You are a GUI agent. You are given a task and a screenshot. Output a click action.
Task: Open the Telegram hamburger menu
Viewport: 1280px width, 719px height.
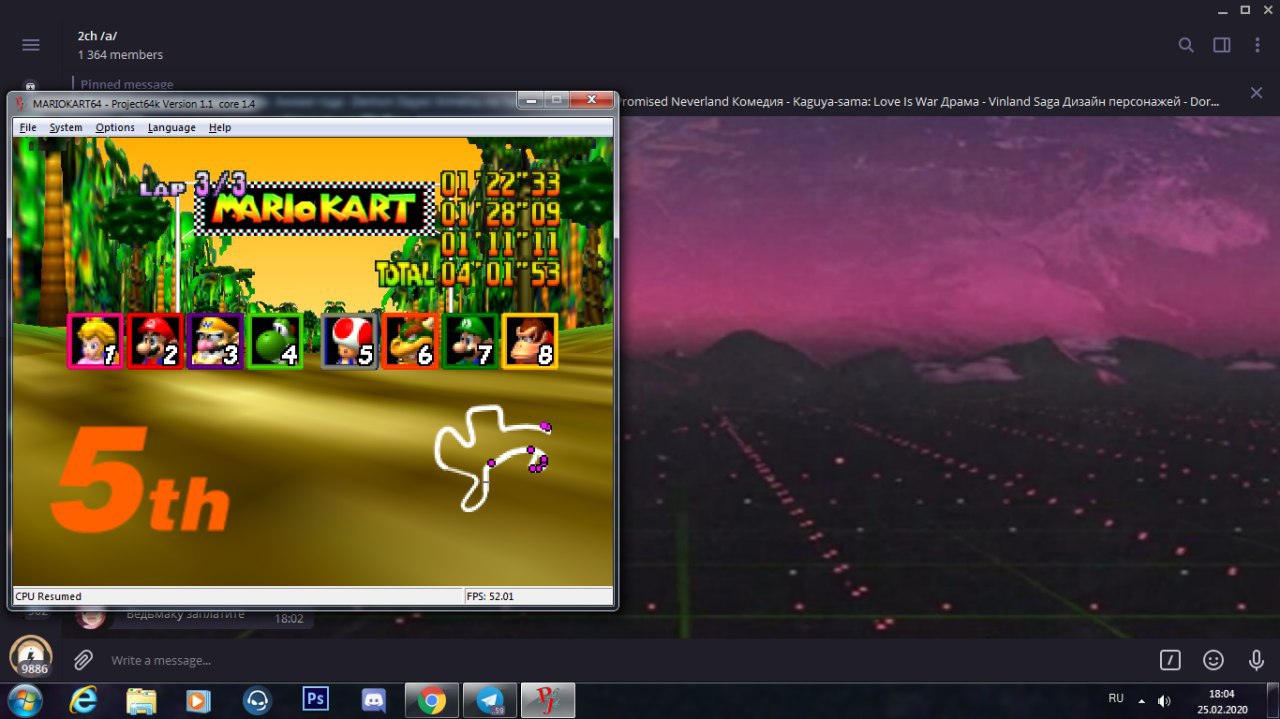[x=31, y=45]
